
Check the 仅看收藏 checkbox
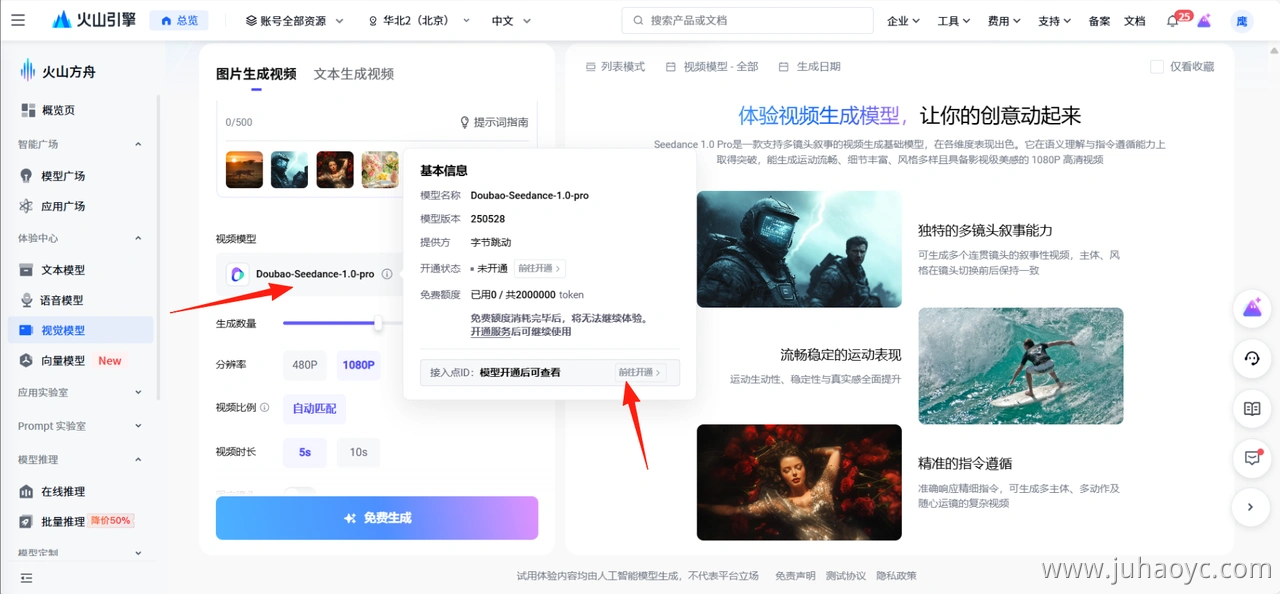(1158, 67)
